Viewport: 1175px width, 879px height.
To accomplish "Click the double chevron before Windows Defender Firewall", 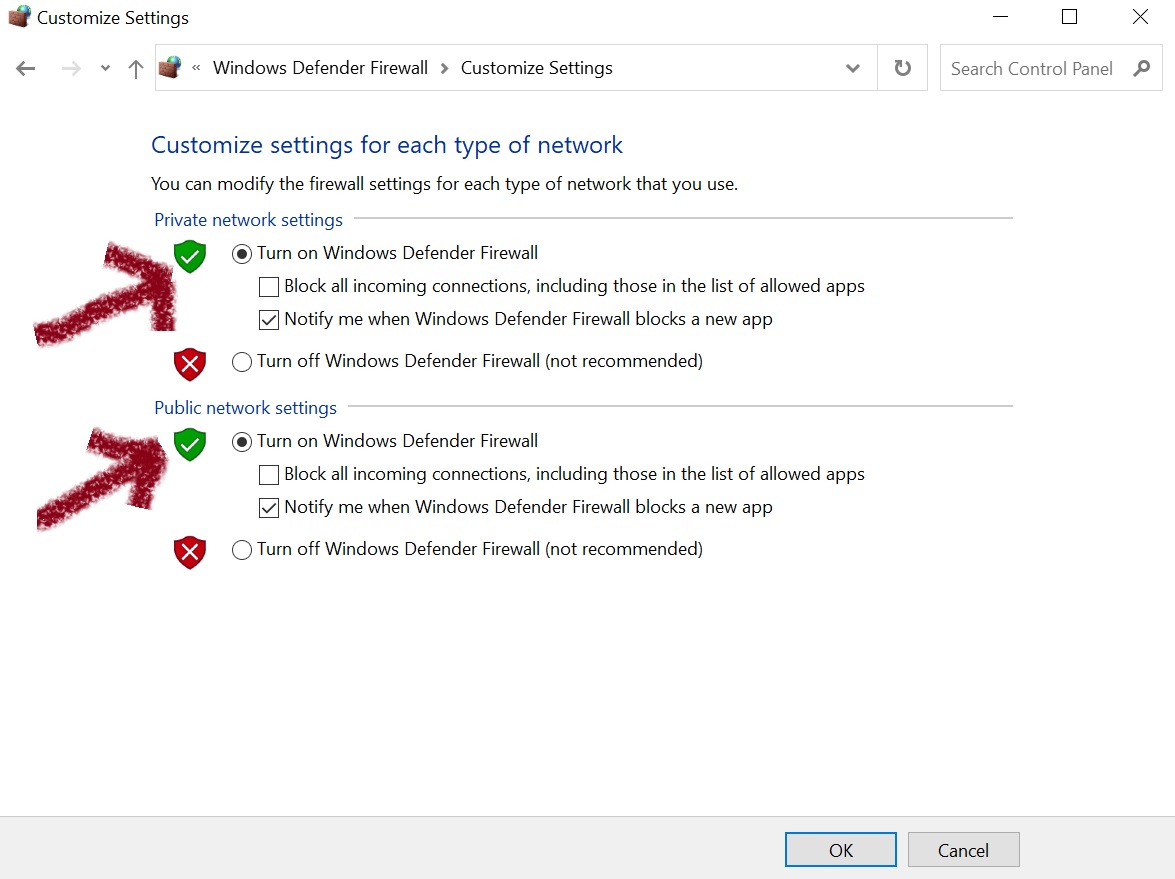I will point(196,67).
